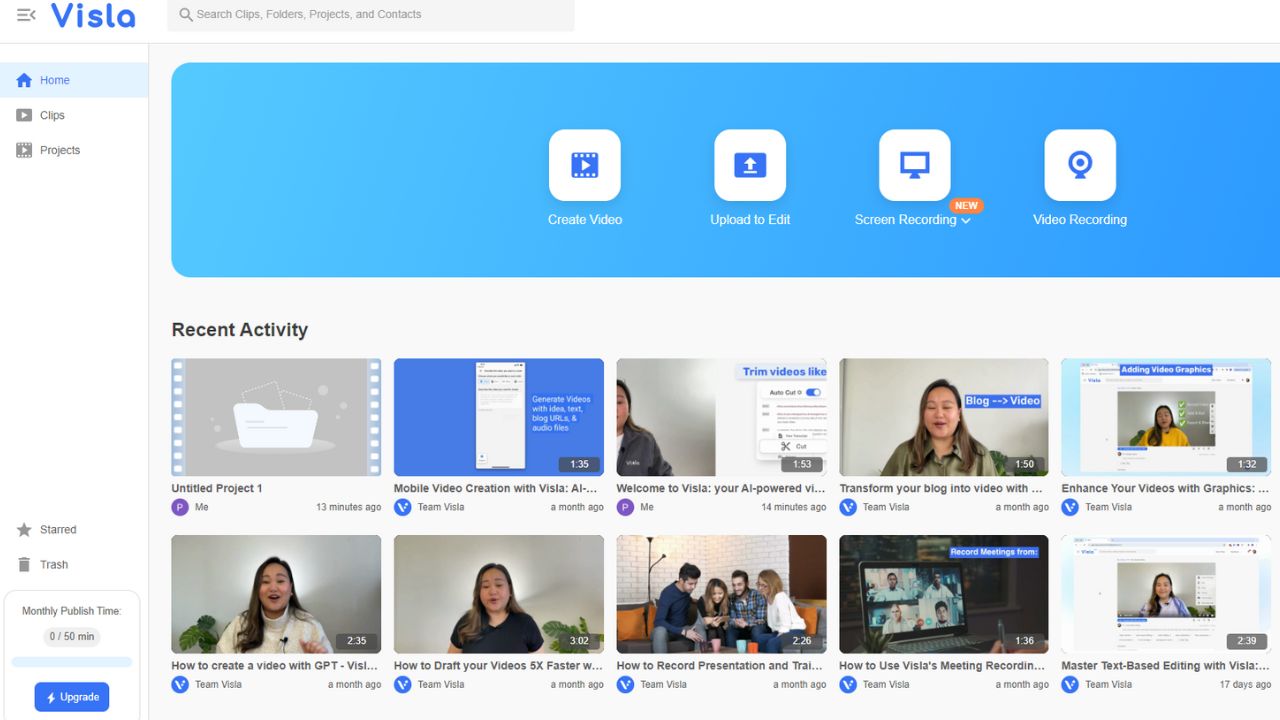
Task: Open How to Record Presentation thumbnail
Action: (x=721, y=594)
